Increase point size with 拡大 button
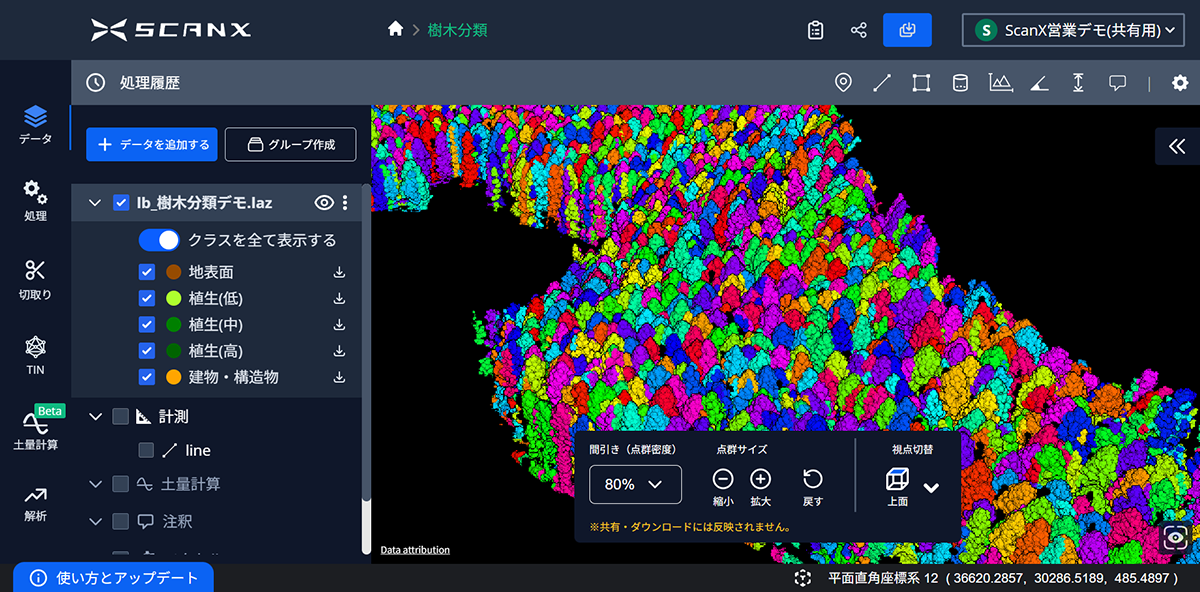This screenshot has width=1200, height=592. 760,479
